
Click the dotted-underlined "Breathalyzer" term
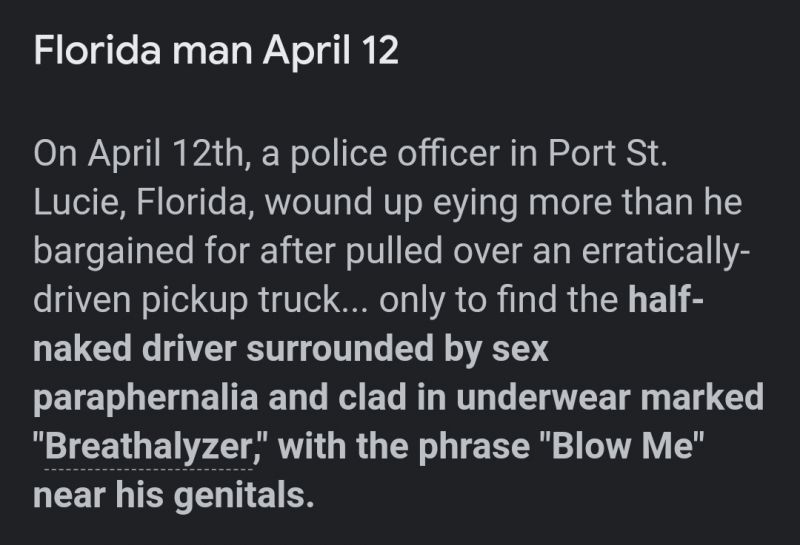click(x=148, y=447)
